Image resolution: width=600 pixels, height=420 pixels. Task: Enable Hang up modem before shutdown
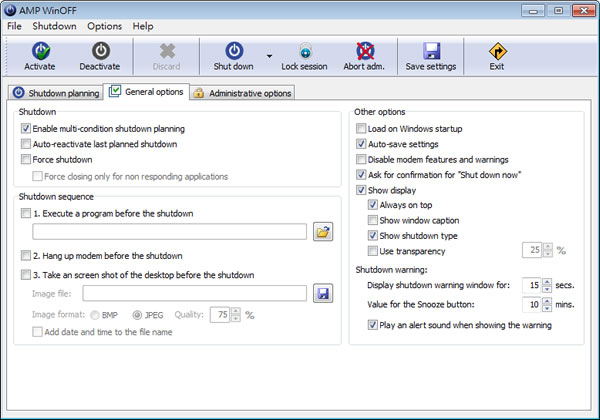click(26, 255)
